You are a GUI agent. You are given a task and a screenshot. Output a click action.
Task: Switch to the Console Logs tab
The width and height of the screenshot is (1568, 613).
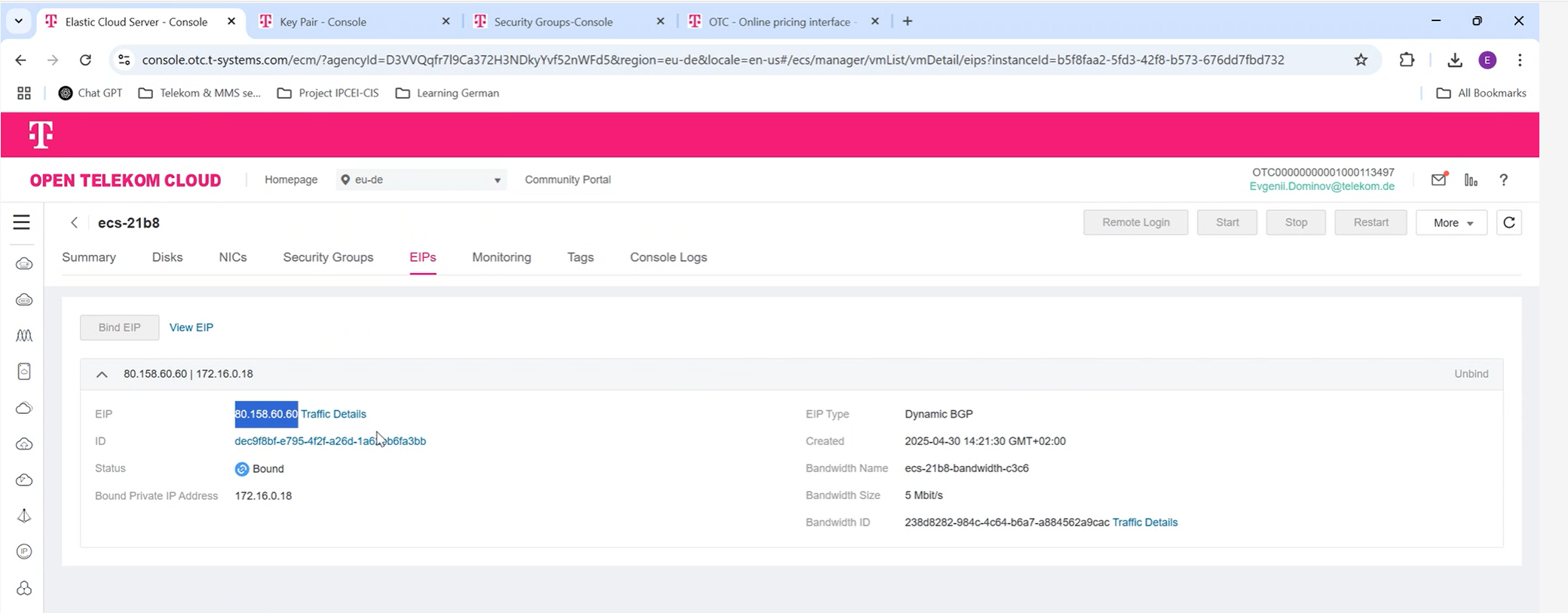[669, 257]
